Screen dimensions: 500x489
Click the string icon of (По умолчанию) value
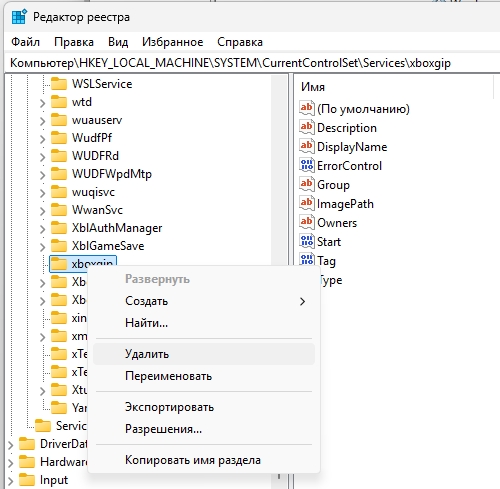point(307,108)
